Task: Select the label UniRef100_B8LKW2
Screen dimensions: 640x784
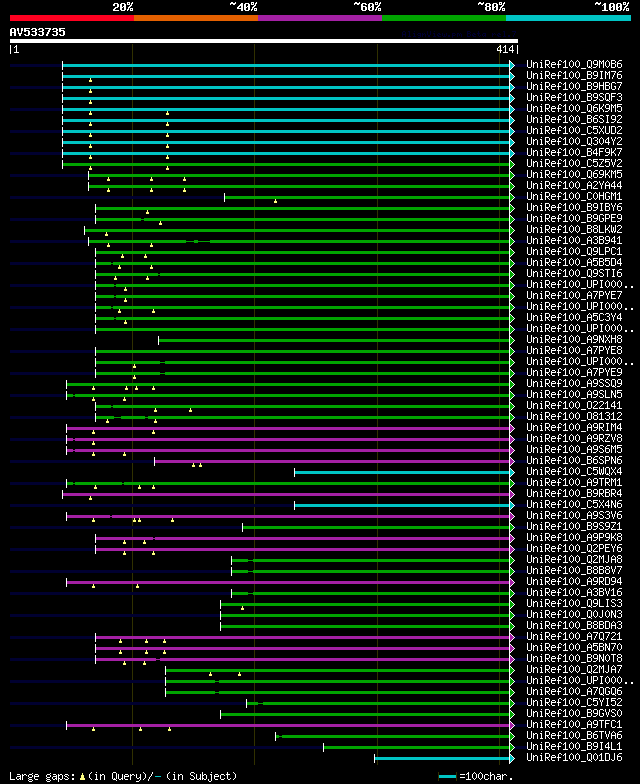Action: pos(574,230)
